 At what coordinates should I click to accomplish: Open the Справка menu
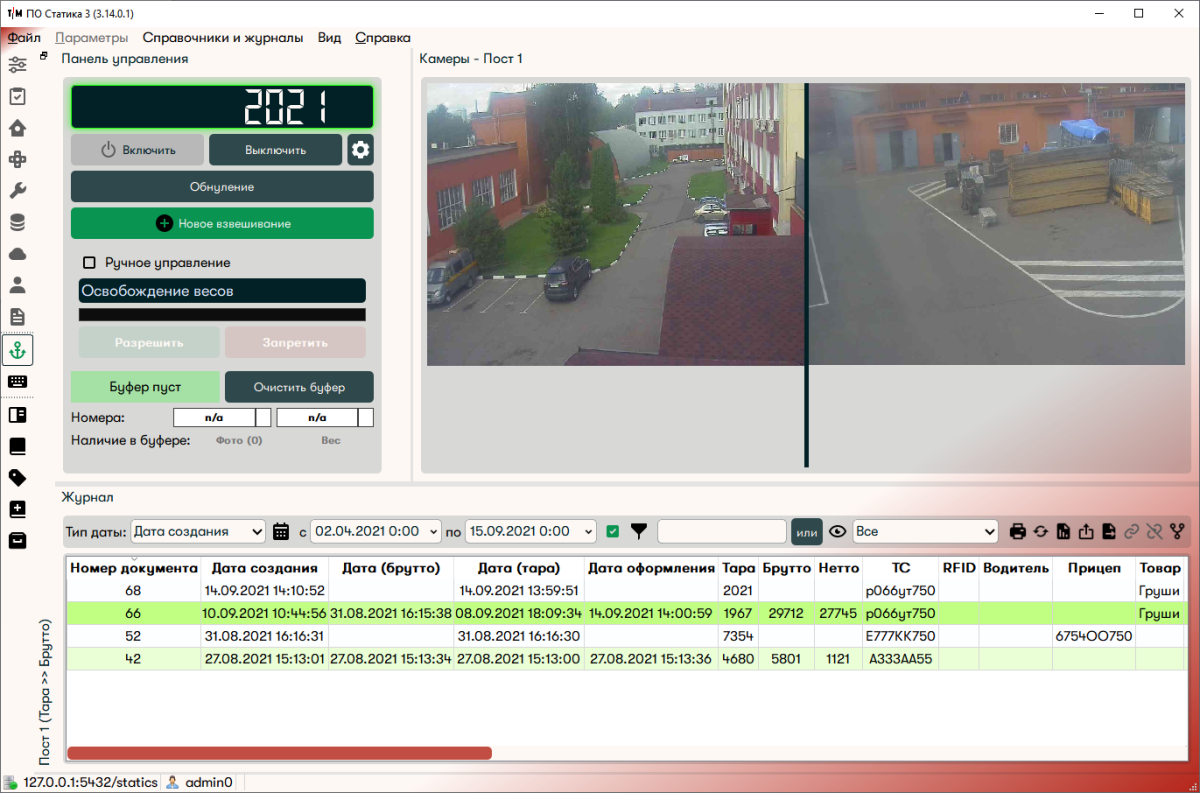point(383,37)
